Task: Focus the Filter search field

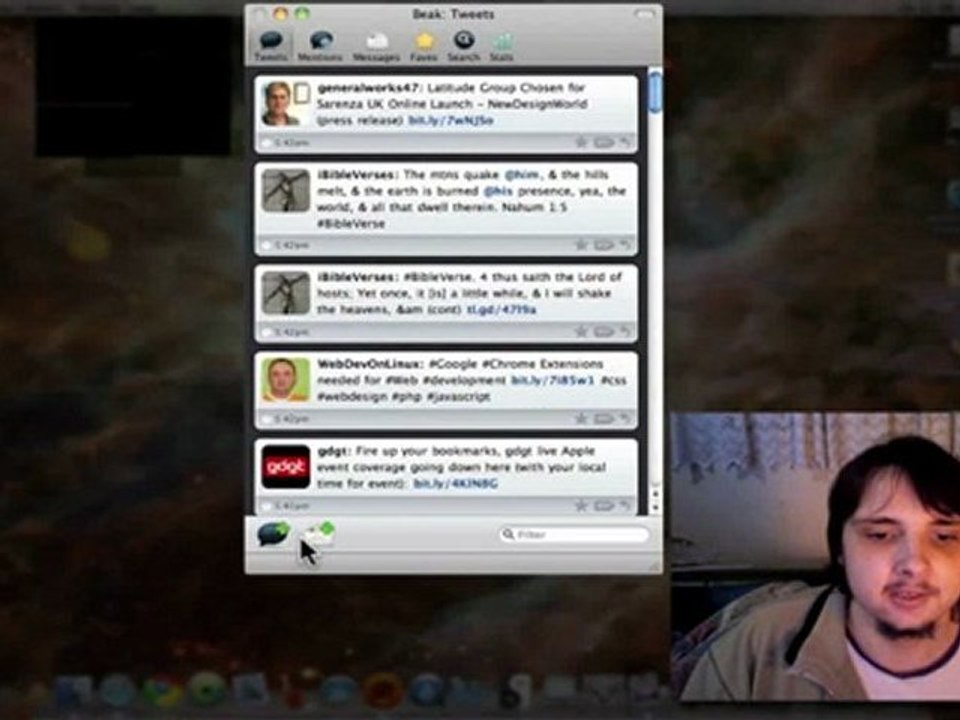Action: [x=574, y=534]
